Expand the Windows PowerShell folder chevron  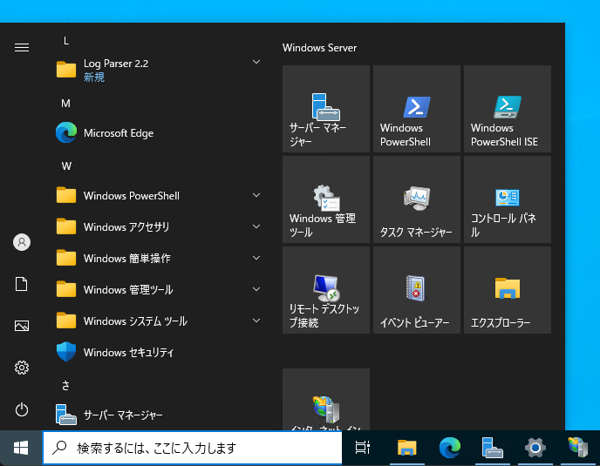pos(256,195)
